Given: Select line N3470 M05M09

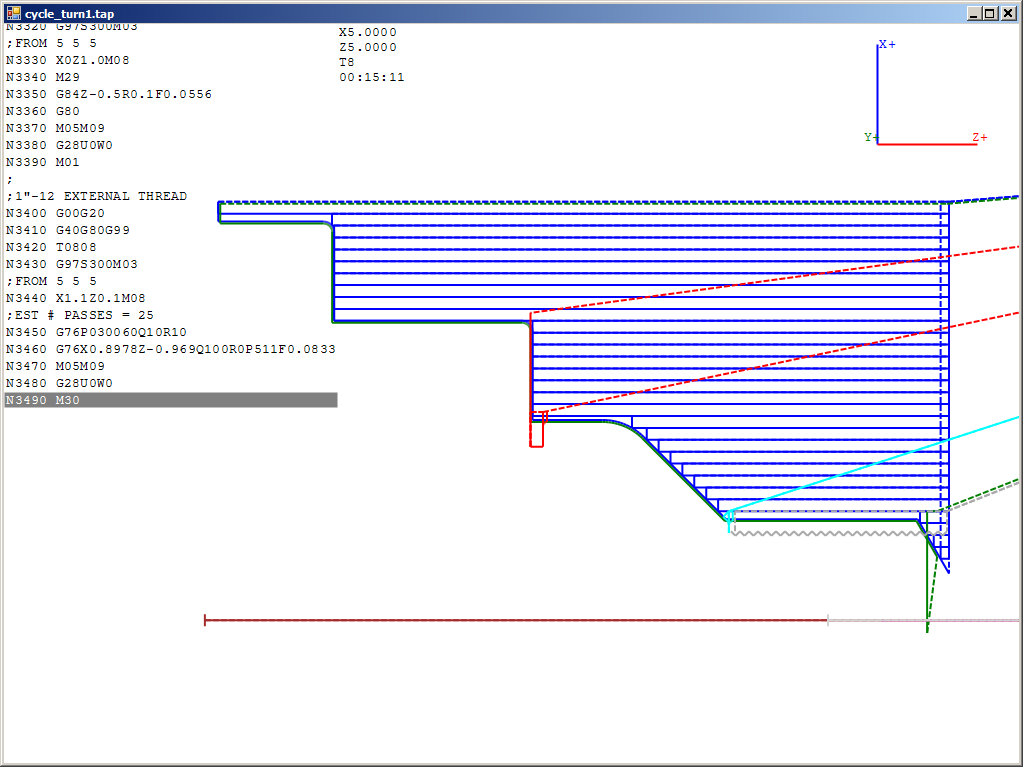Looking at the screenshot, I should (55, 366).
